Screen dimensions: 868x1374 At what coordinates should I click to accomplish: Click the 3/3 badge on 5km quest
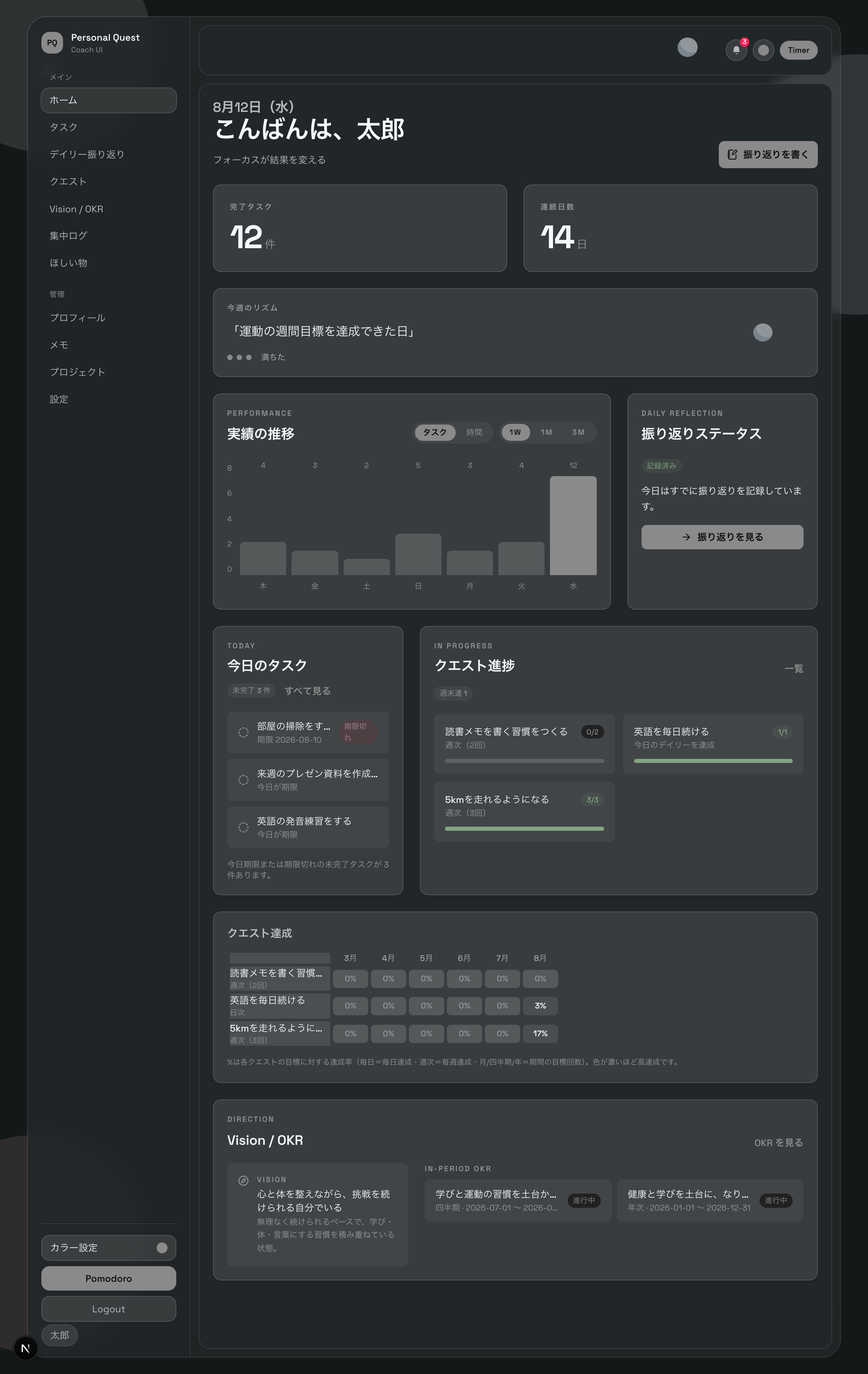click(592, 800)
